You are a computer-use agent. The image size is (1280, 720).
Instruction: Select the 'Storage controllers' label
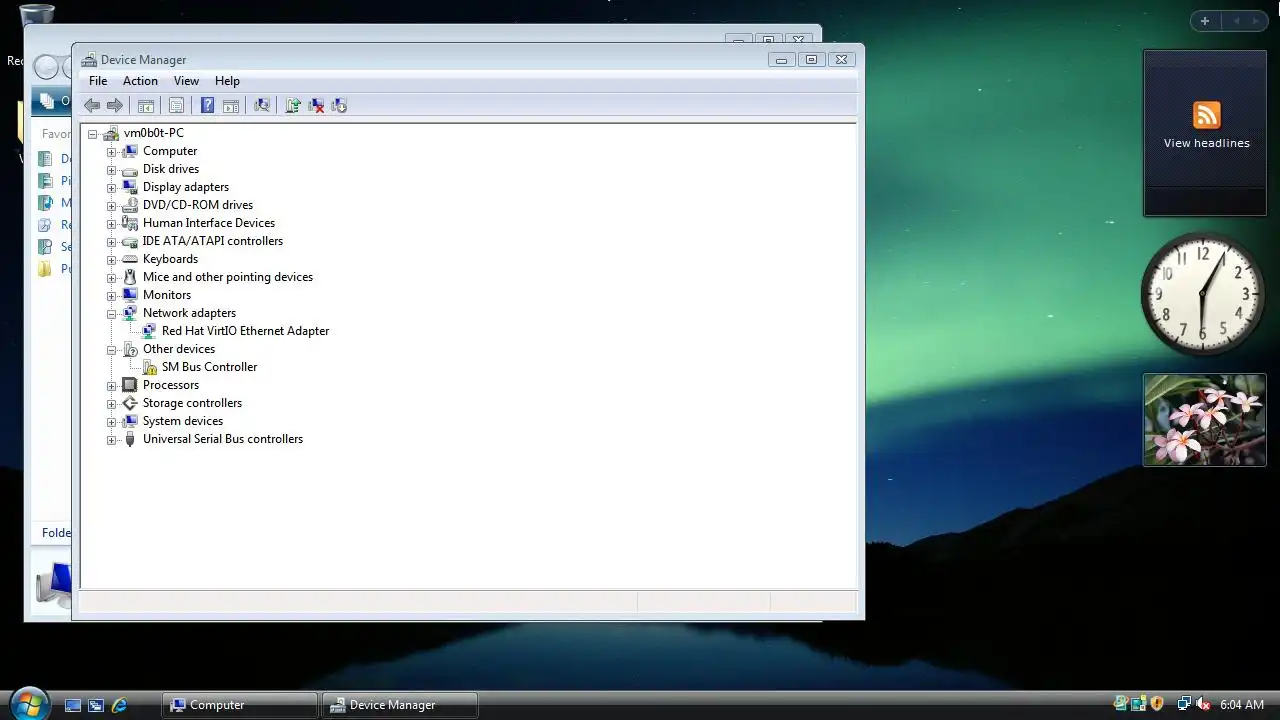(x=192, y=403)
